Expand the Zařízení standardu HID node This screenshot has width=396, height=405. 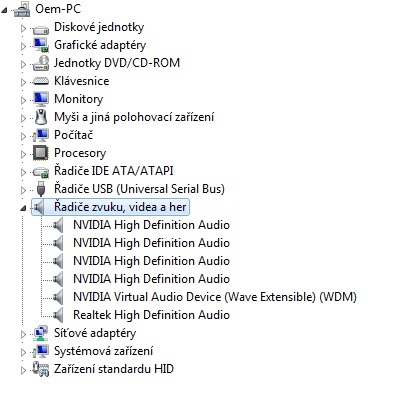[23, 370]
